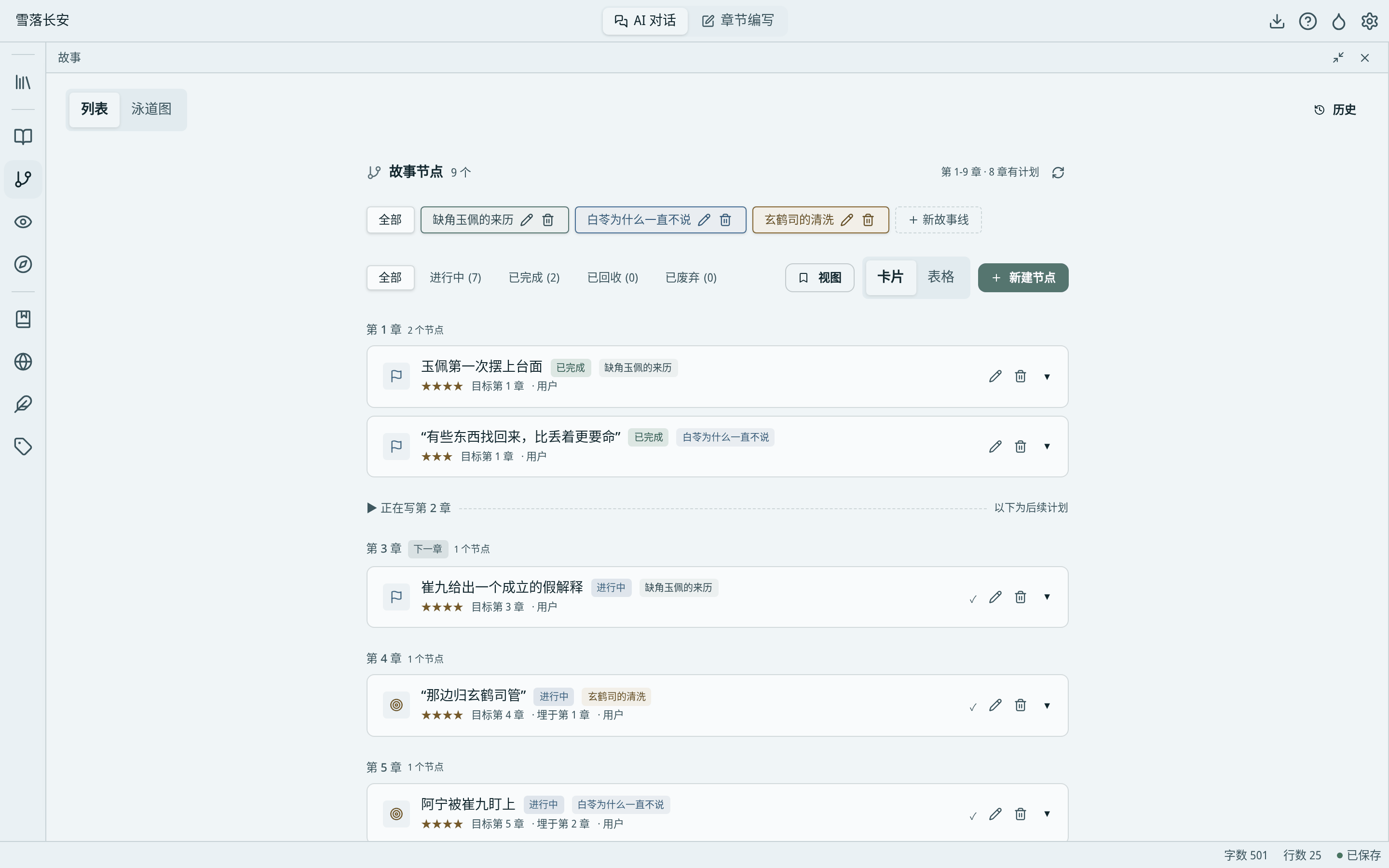The width and height of the screenshot is (1389, 868).
Task: Open the settings gear icon
Action: point(1370,21)
